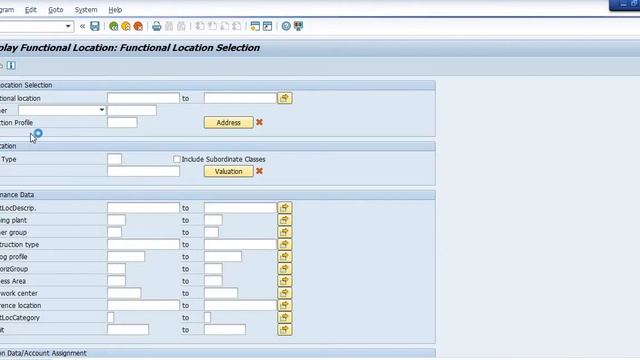Click the class Type input field

coord(114,159)
